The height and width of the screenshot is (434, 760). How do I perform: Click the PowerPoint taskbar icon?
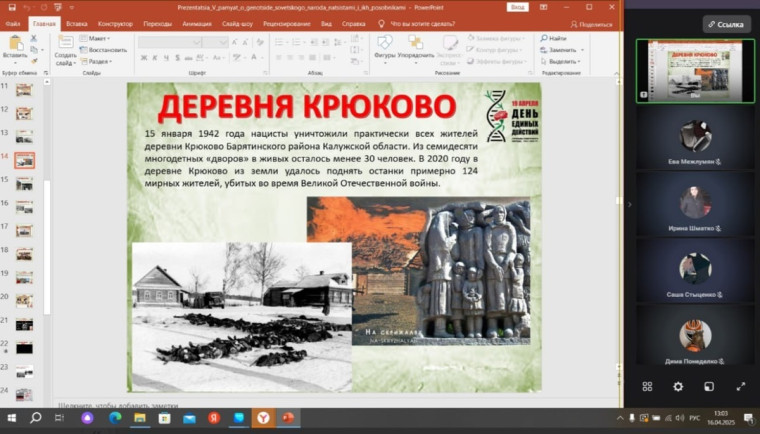[288, 418]
